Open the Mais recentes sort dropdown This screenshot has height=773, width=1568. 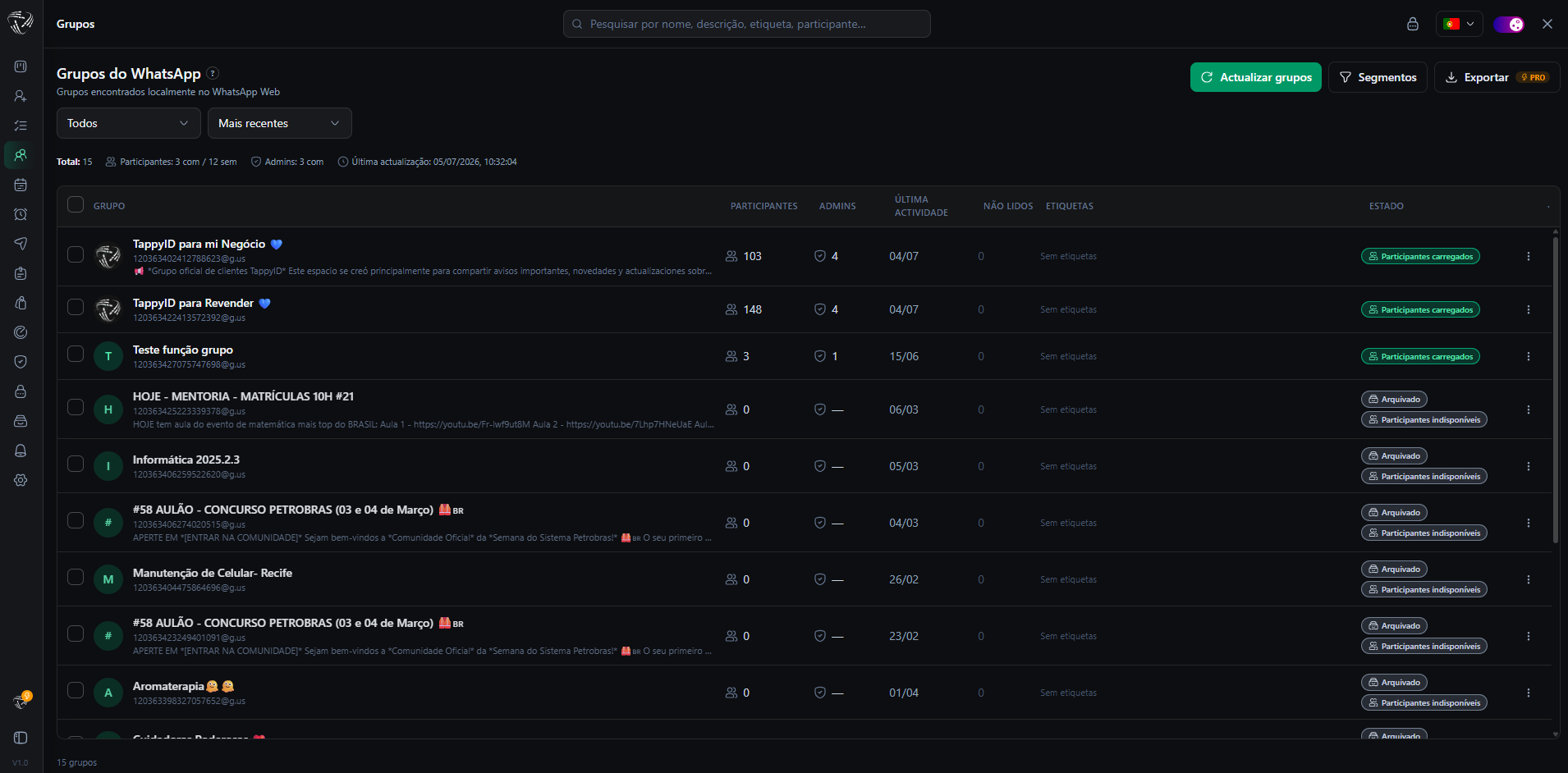(x=280, y=123)
